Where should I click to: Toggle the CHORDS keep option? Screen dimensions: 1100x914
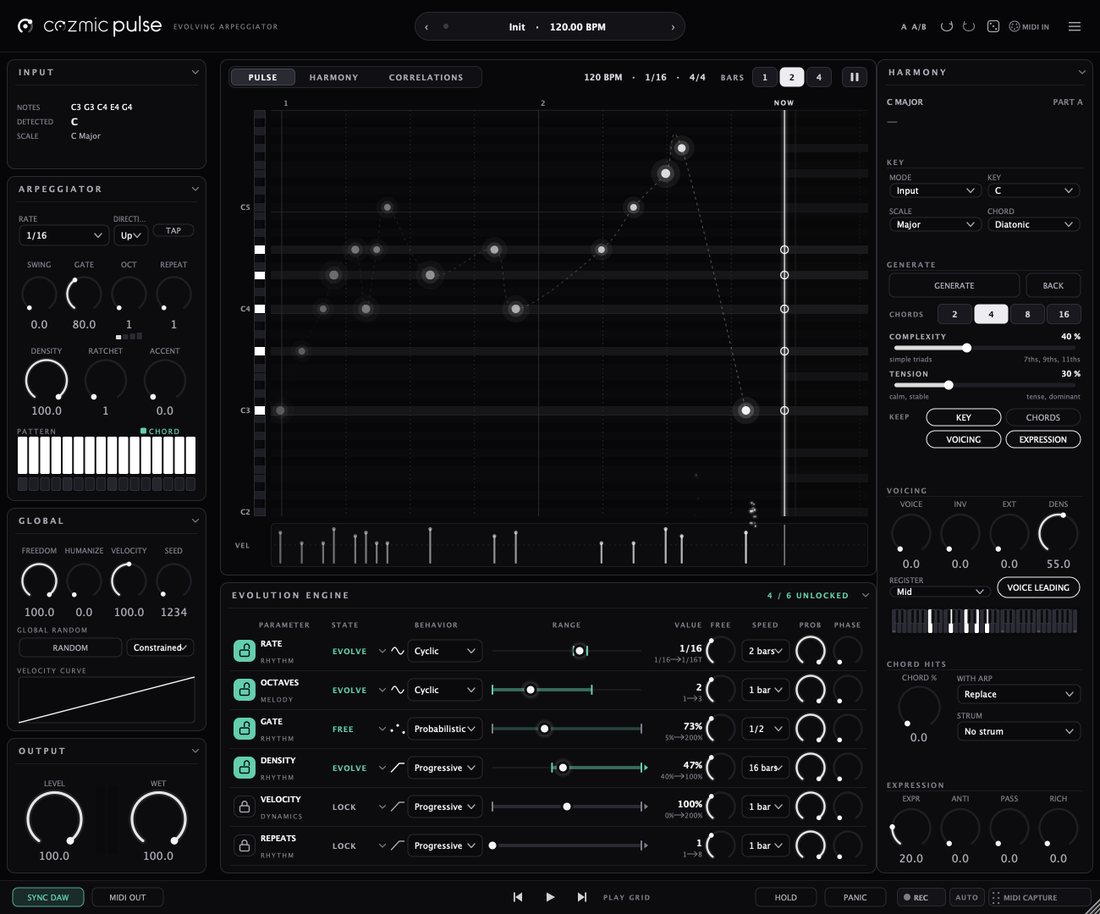[x=1043, y=417]
